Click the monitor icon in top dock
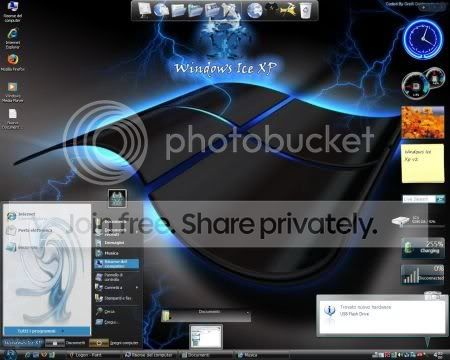450x360 pixels. [144, 10]
